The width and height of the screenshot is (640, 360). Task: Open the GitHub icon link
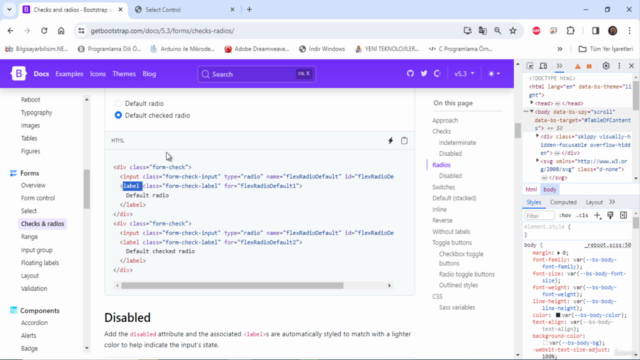[410, 73]
